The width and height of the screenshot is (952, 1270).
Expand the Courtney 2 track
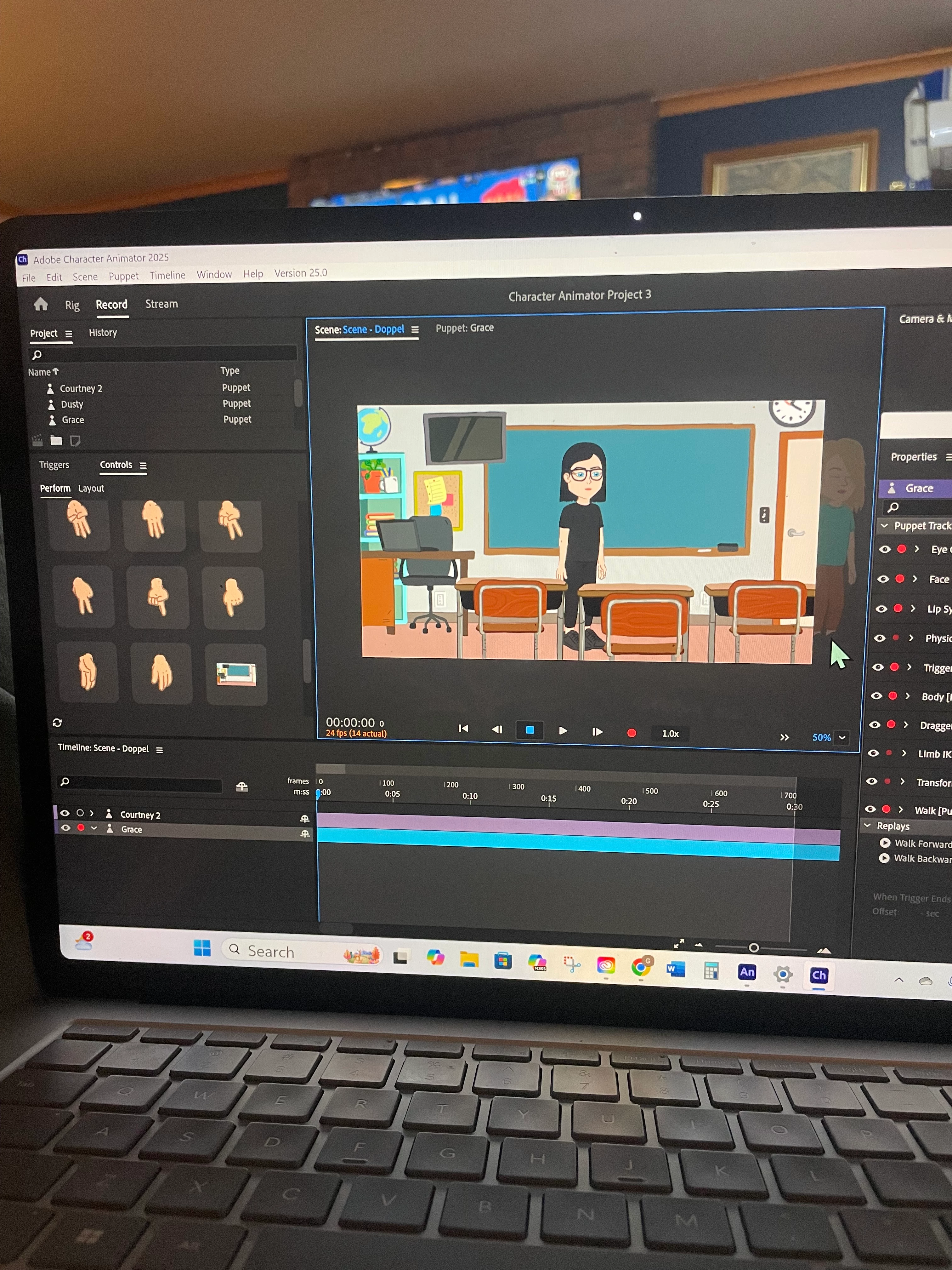click(92, 813)
